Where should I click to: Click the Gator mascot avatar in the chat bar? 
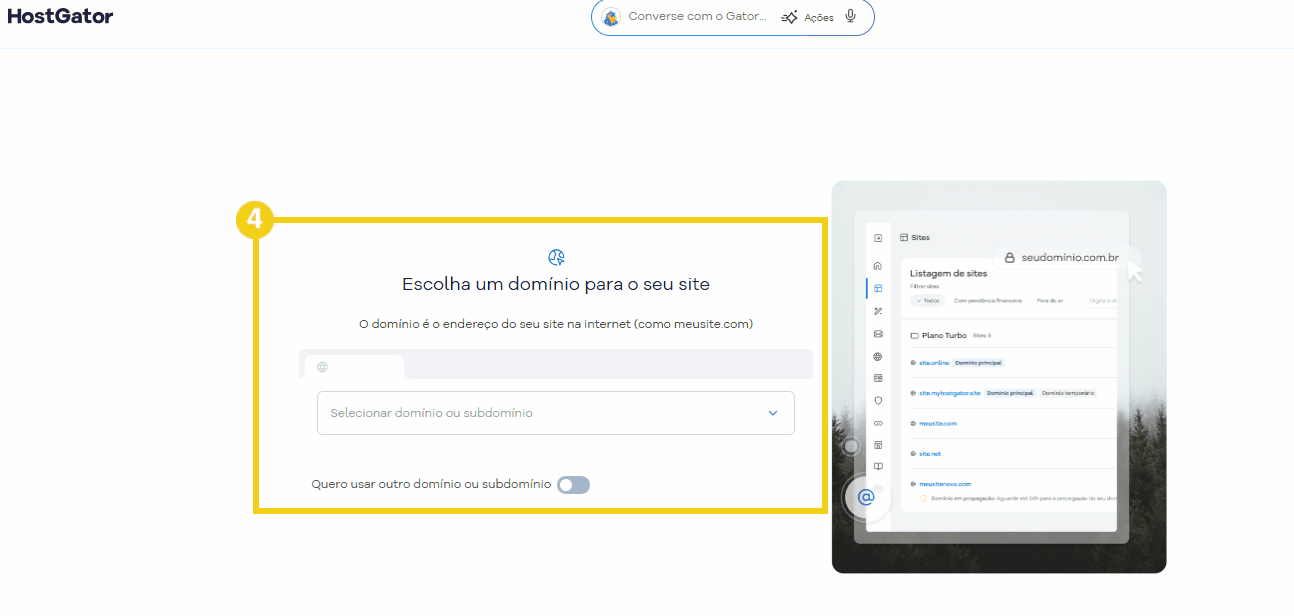point(611,17)
